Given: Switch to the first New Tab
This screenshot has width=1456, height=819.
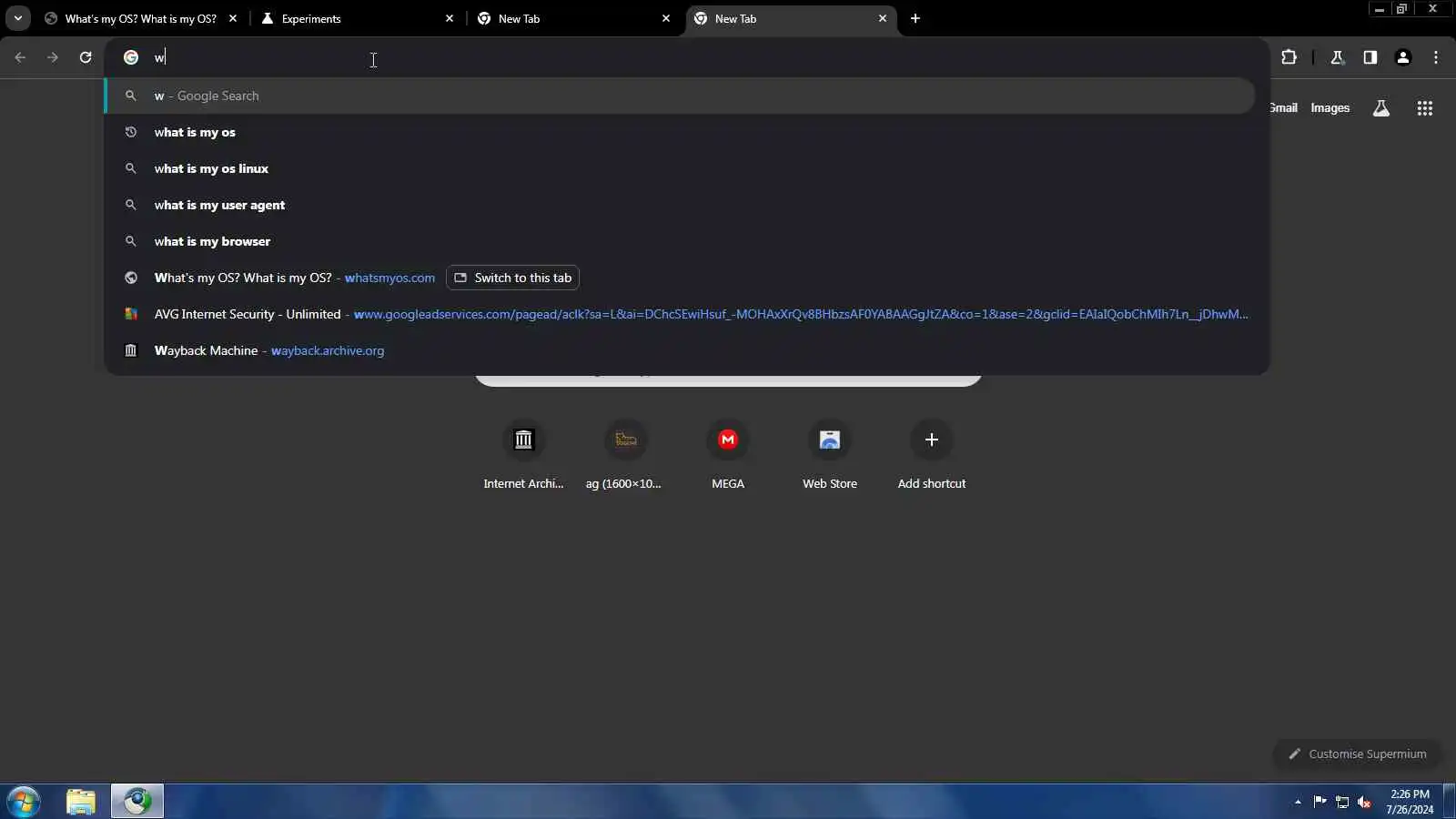Looking at the screenshot, I should [x=571, y=18].
